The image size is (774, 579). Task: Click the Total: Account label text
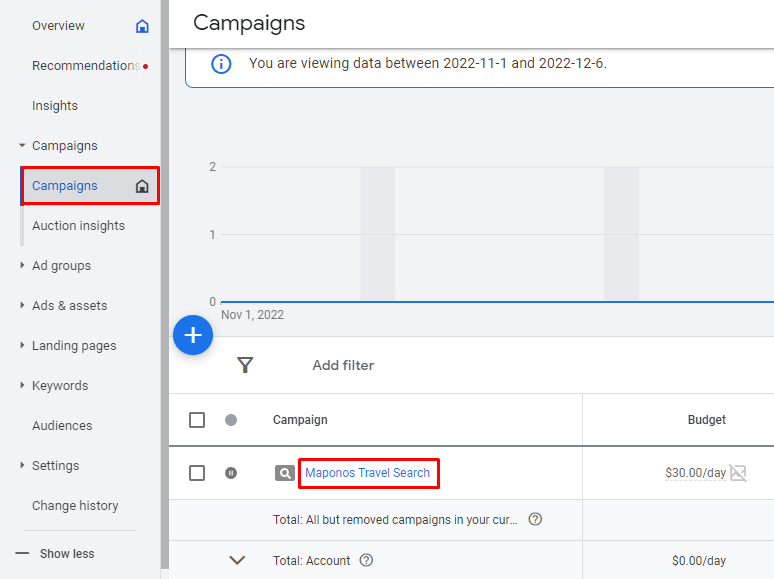point(311,561)
